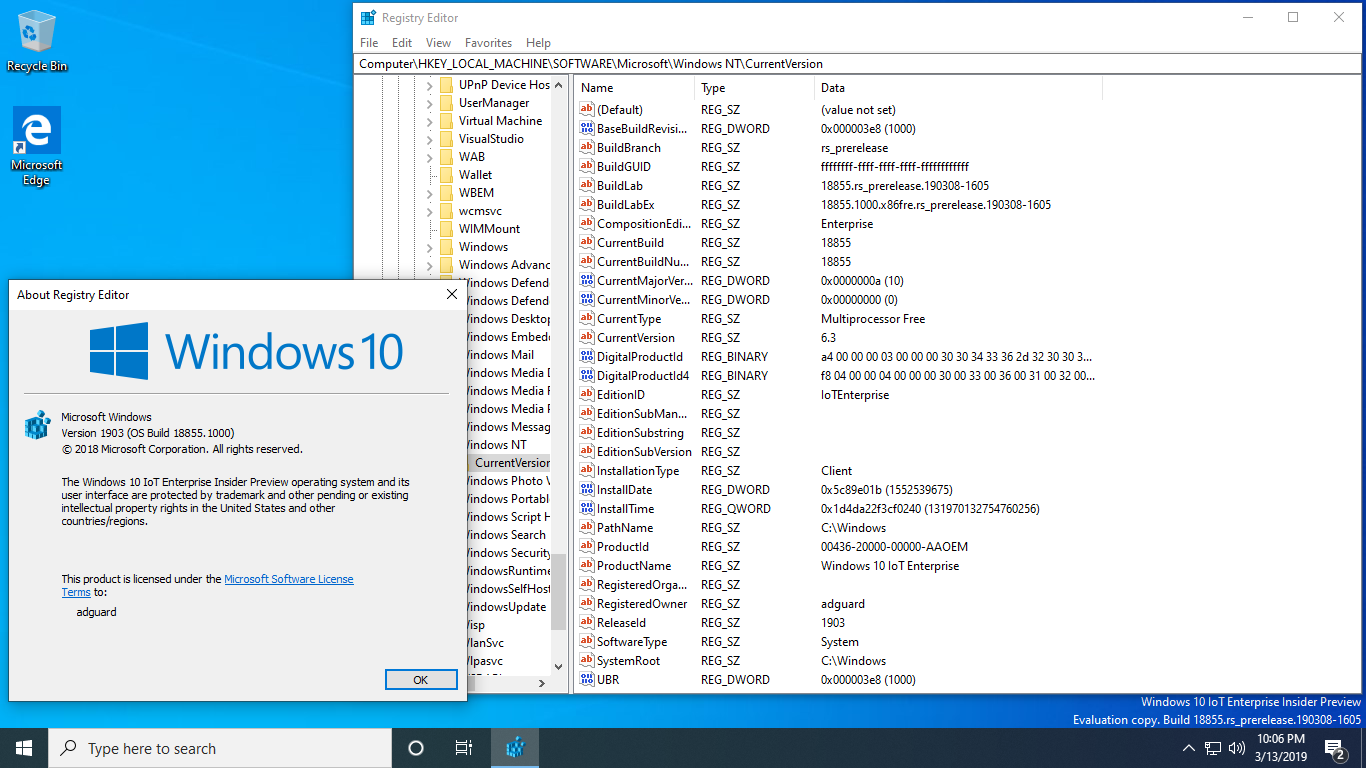Viewport: 1366px width, 768px height.
Task: Expand the Windows key node
Action: [429, 247]
